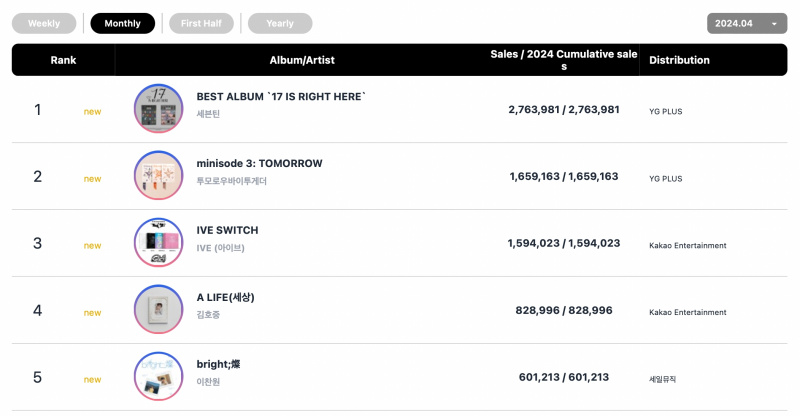Open BEST ALBUM 17 IS RIGHT HERE title link
Screen dimensions: 800x416
(281, 96)
